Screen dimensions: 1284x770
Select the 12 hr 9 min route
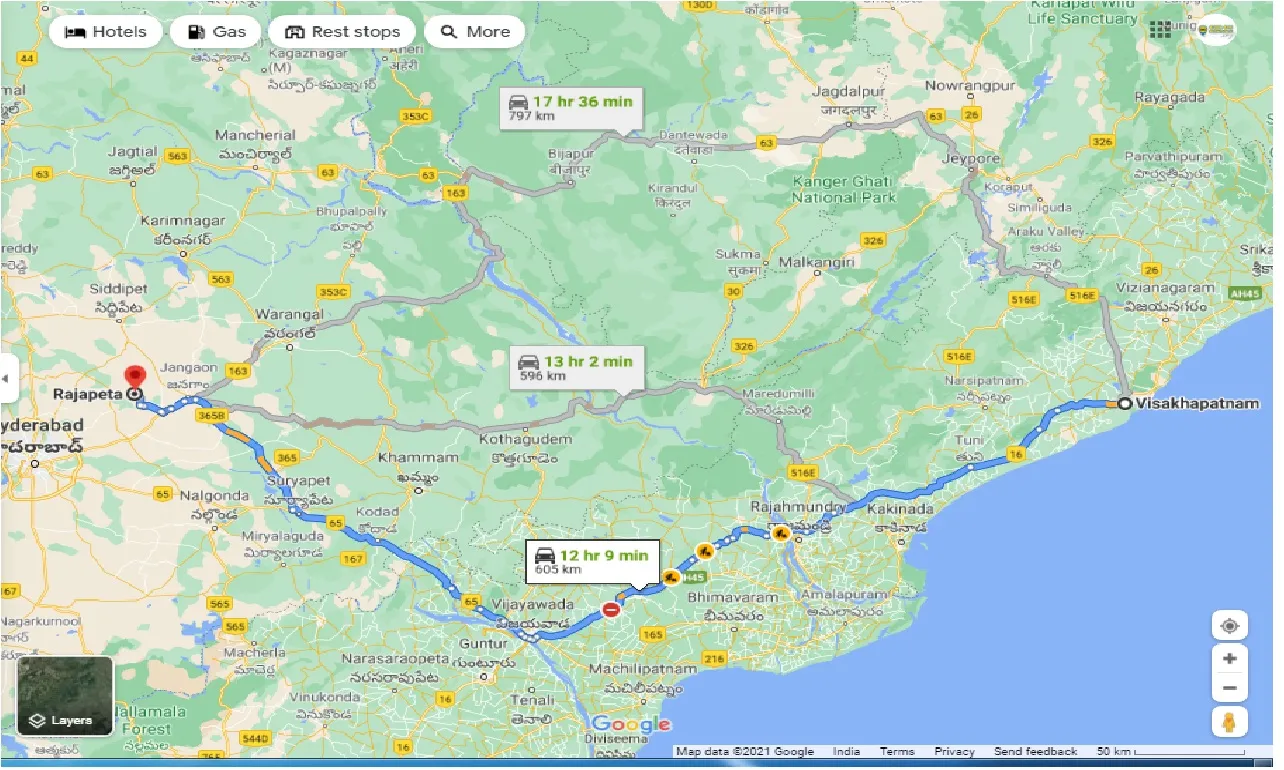click(x=591, y=561)
